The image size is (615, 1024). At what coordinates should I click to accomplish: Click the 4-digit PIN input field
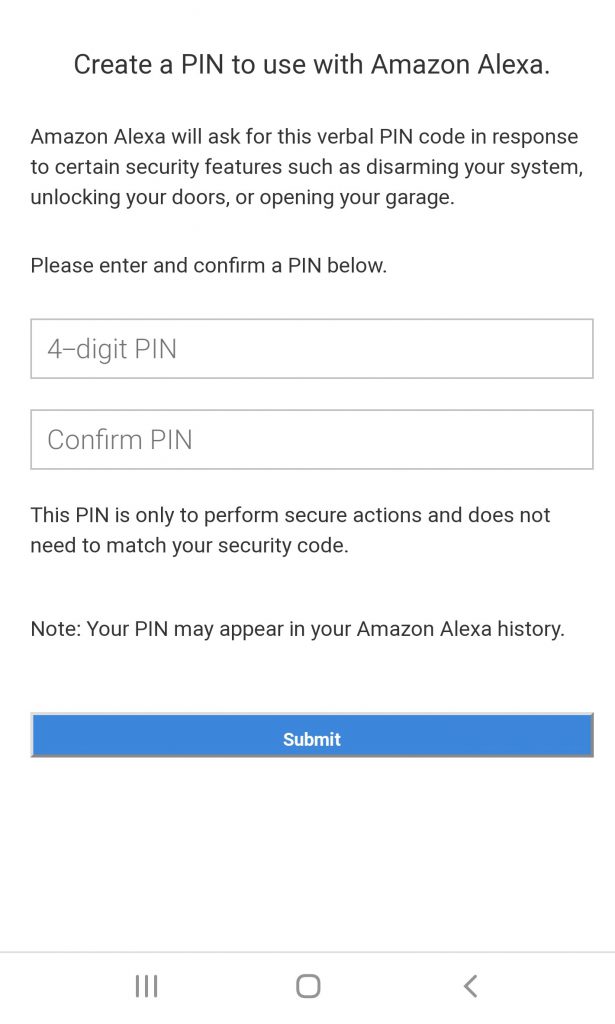pos(310,348)
